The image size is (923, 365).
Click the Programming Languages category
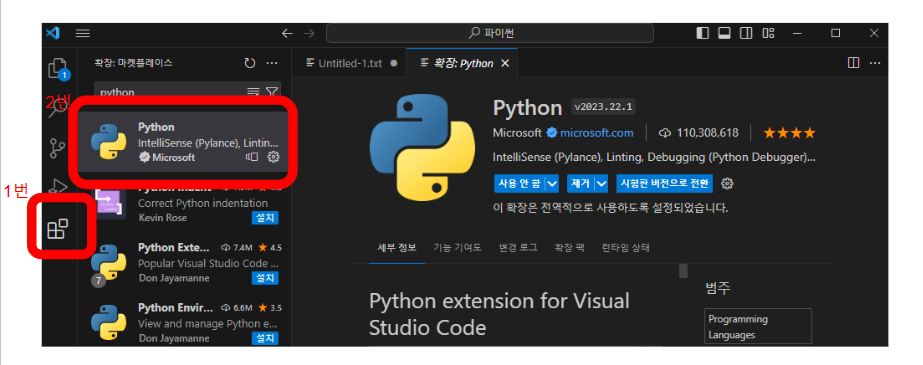click(x=758, y=327)
